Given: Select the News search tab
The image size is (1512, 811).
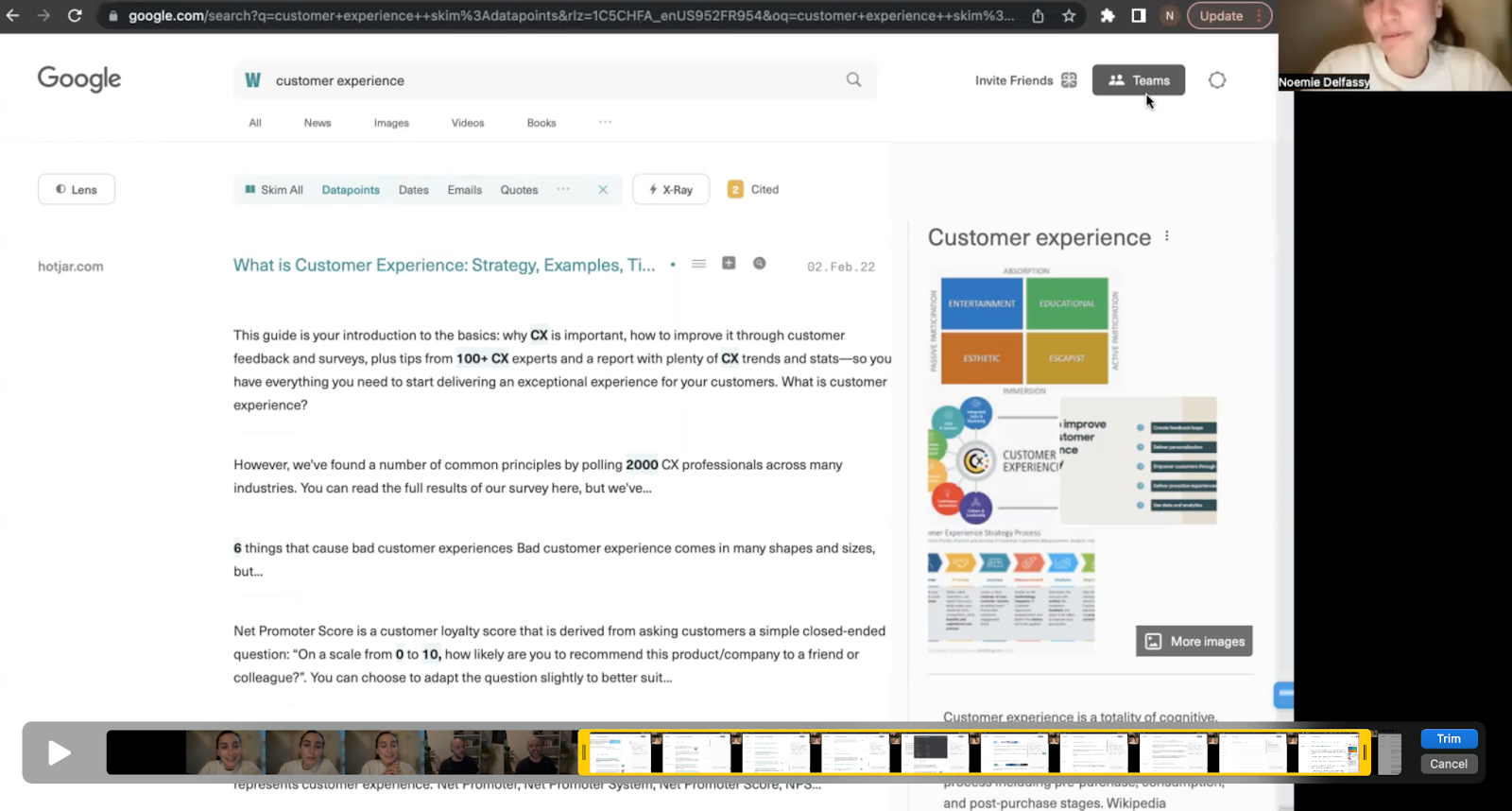Looking at the screenshot, I should [x=318, y=123].
